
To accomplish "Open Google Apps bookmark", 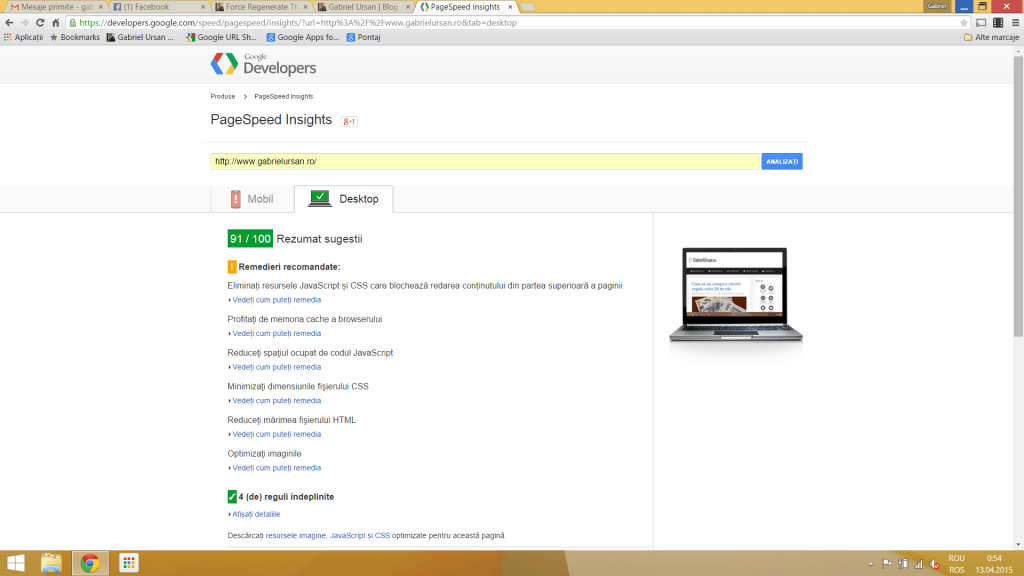I will [x=302, y=37].
